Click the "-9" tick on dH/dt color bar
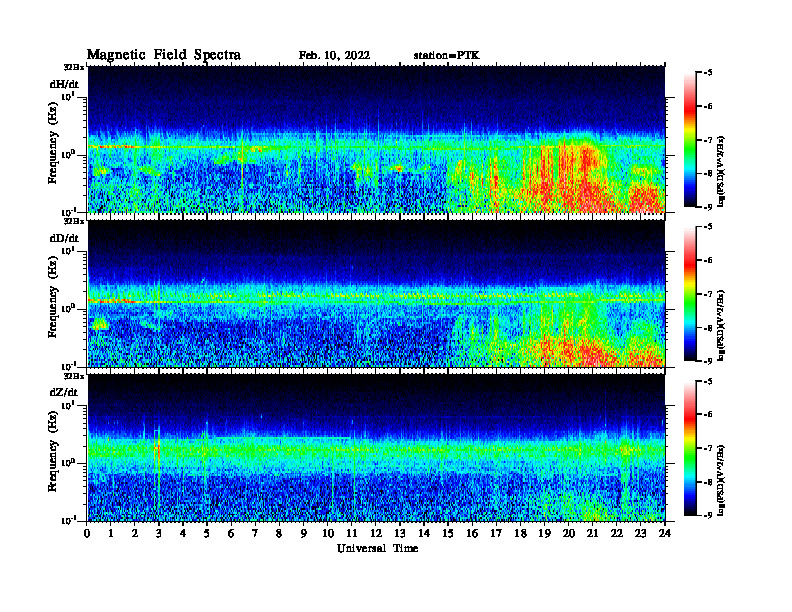Screen dimensions: 792x612 (708, 207)
